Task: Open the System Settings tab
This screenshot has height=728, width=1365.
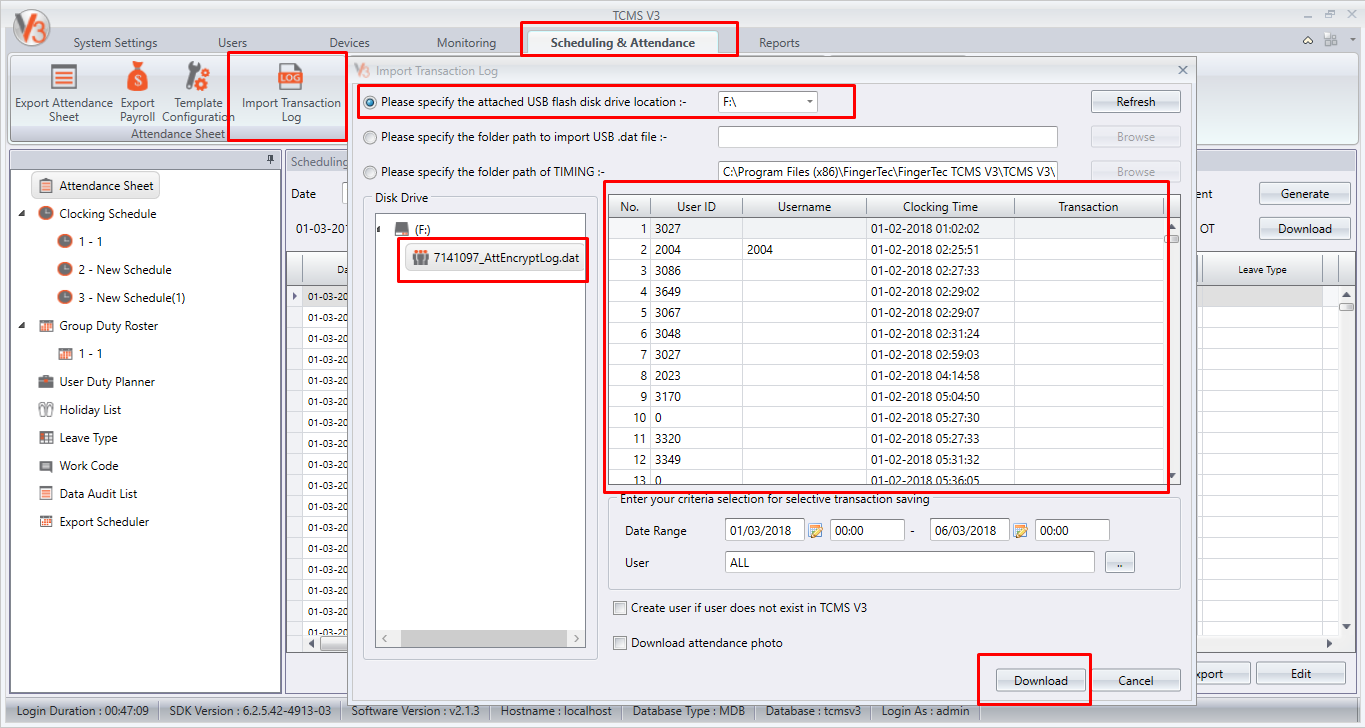Action: (115, 43)
